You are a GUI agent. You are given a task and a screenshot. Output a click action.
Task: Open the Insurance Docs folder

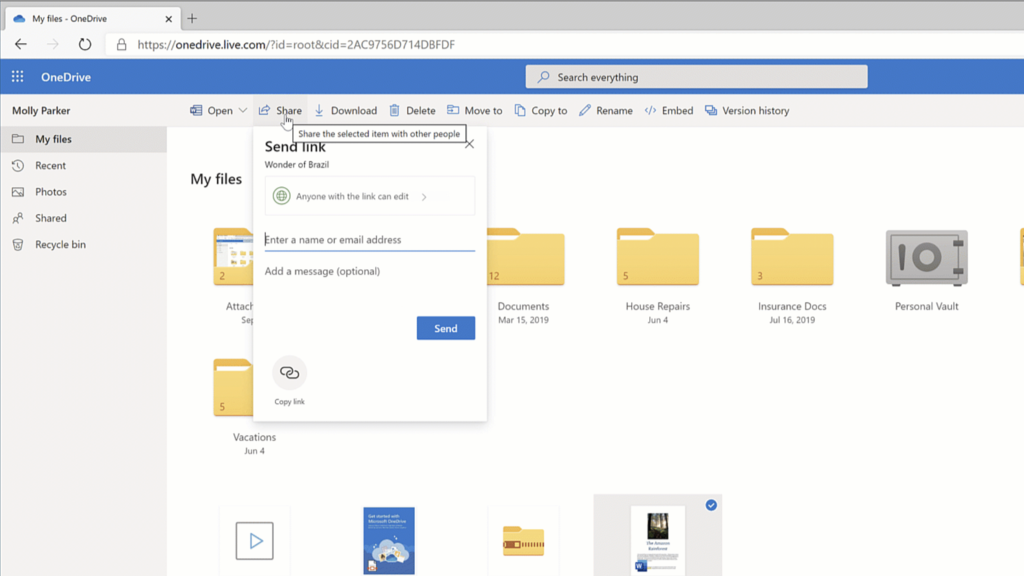click(x=792, y=257)
